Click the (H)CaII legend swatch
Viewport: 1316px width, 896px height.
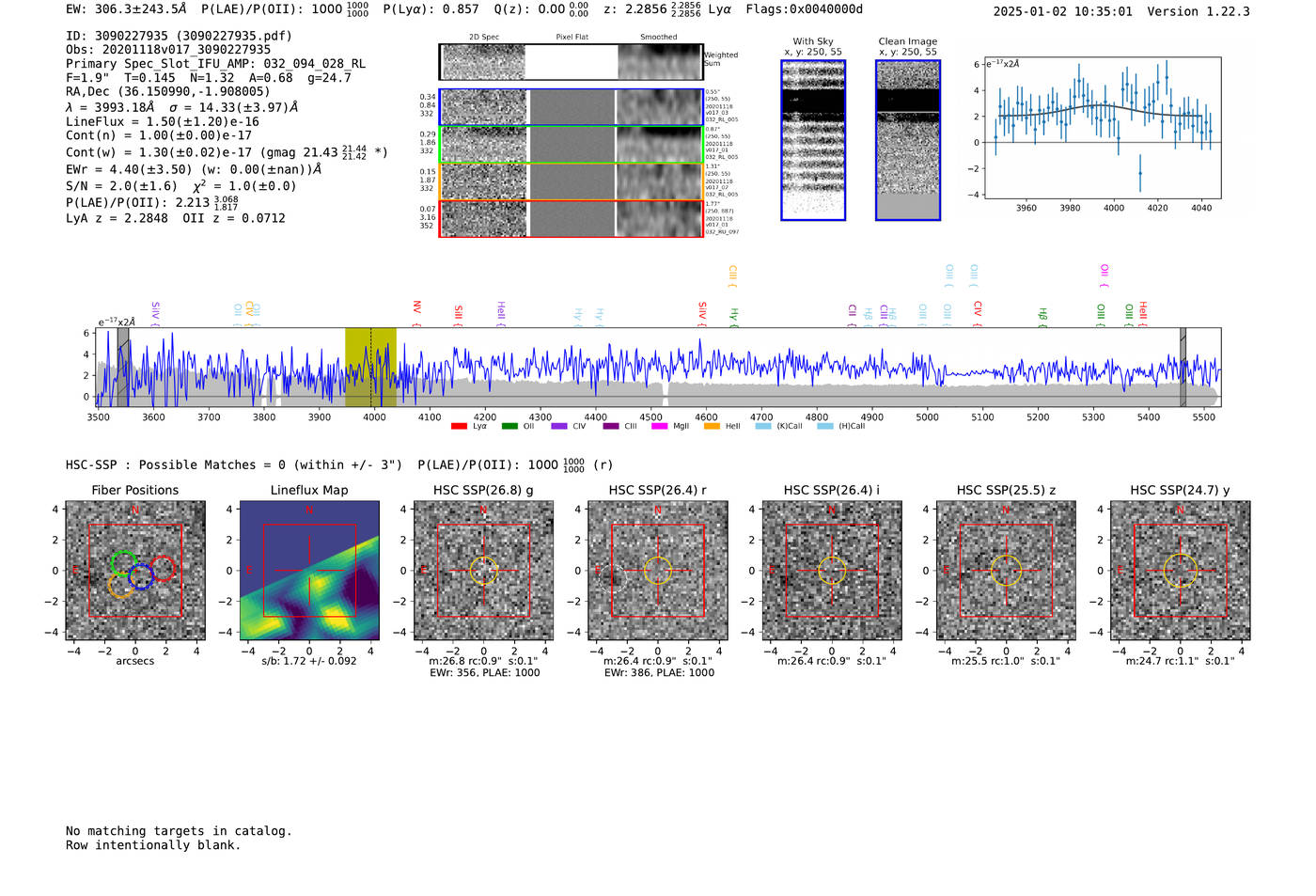pyautogui.click(x=825, y=426)
